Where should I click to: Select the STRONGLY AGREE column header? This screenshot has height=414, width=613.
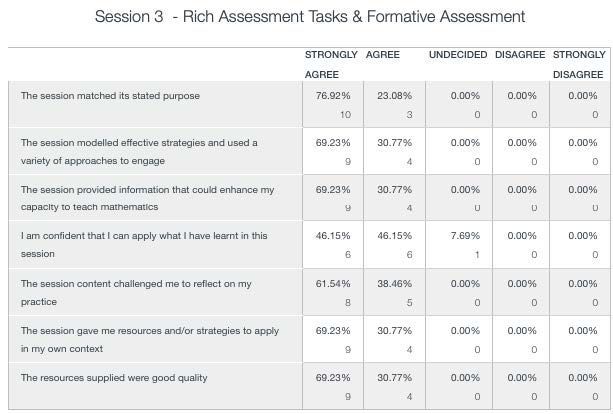point(331,65)
